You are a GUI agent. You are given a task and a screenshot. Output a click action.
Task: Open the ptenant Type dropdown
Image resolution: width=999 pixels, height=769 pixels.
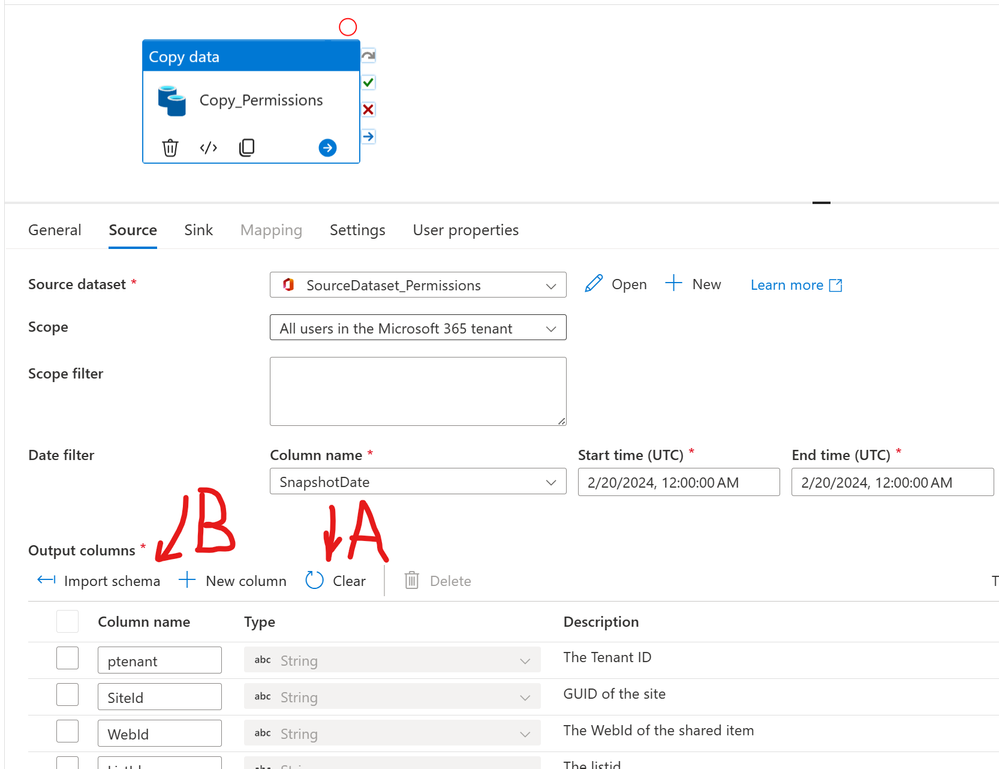392,660
